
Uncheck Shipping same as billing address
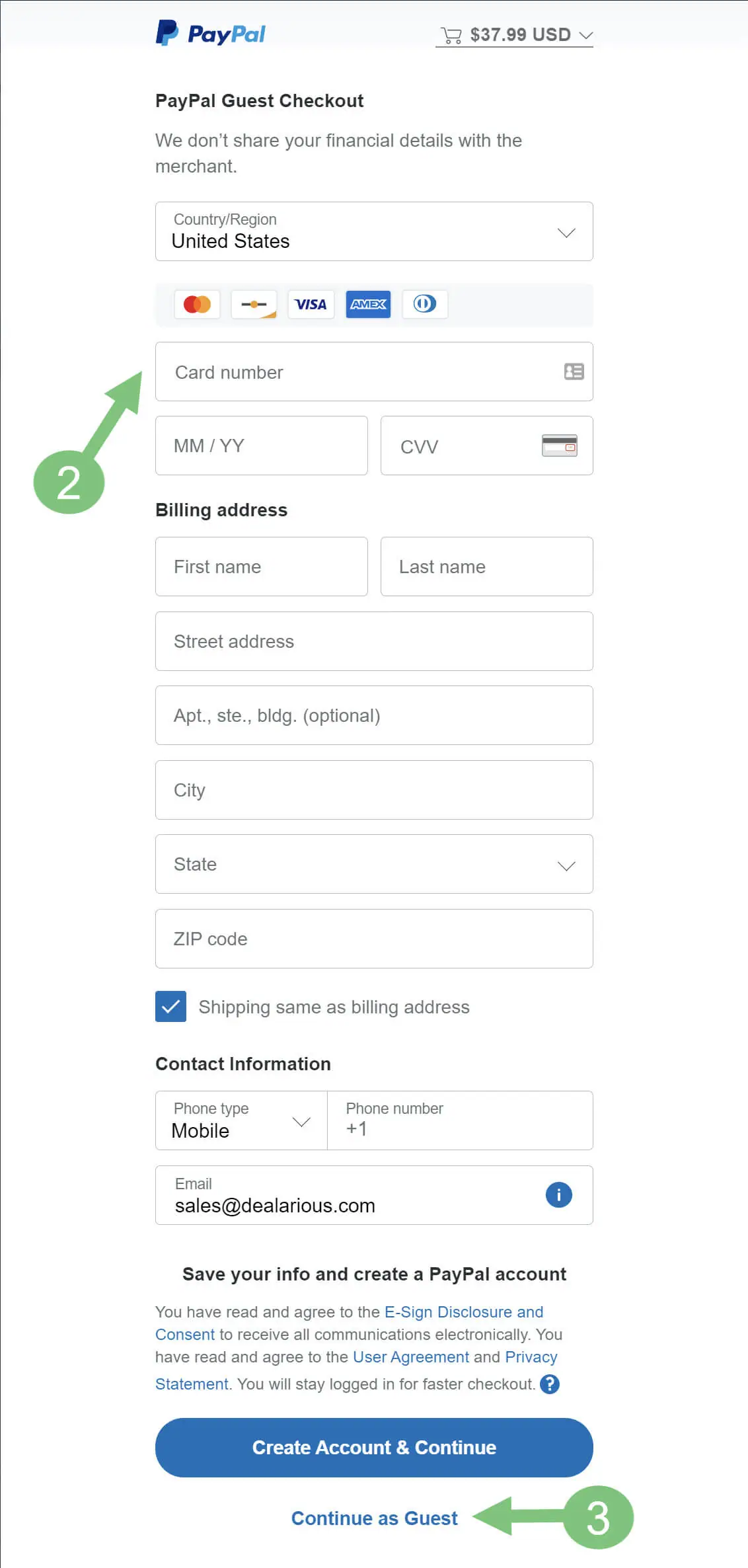pos(170,1006)
